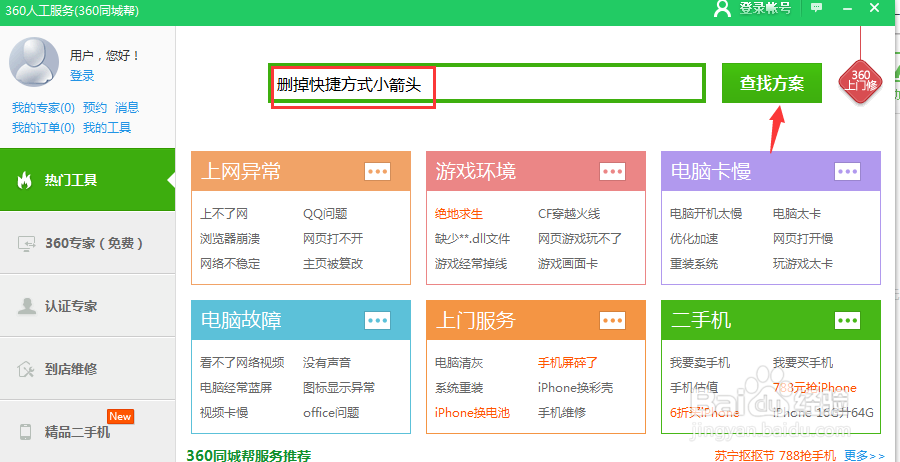Select 游戏经常掉线 entry

click(471, 264)
